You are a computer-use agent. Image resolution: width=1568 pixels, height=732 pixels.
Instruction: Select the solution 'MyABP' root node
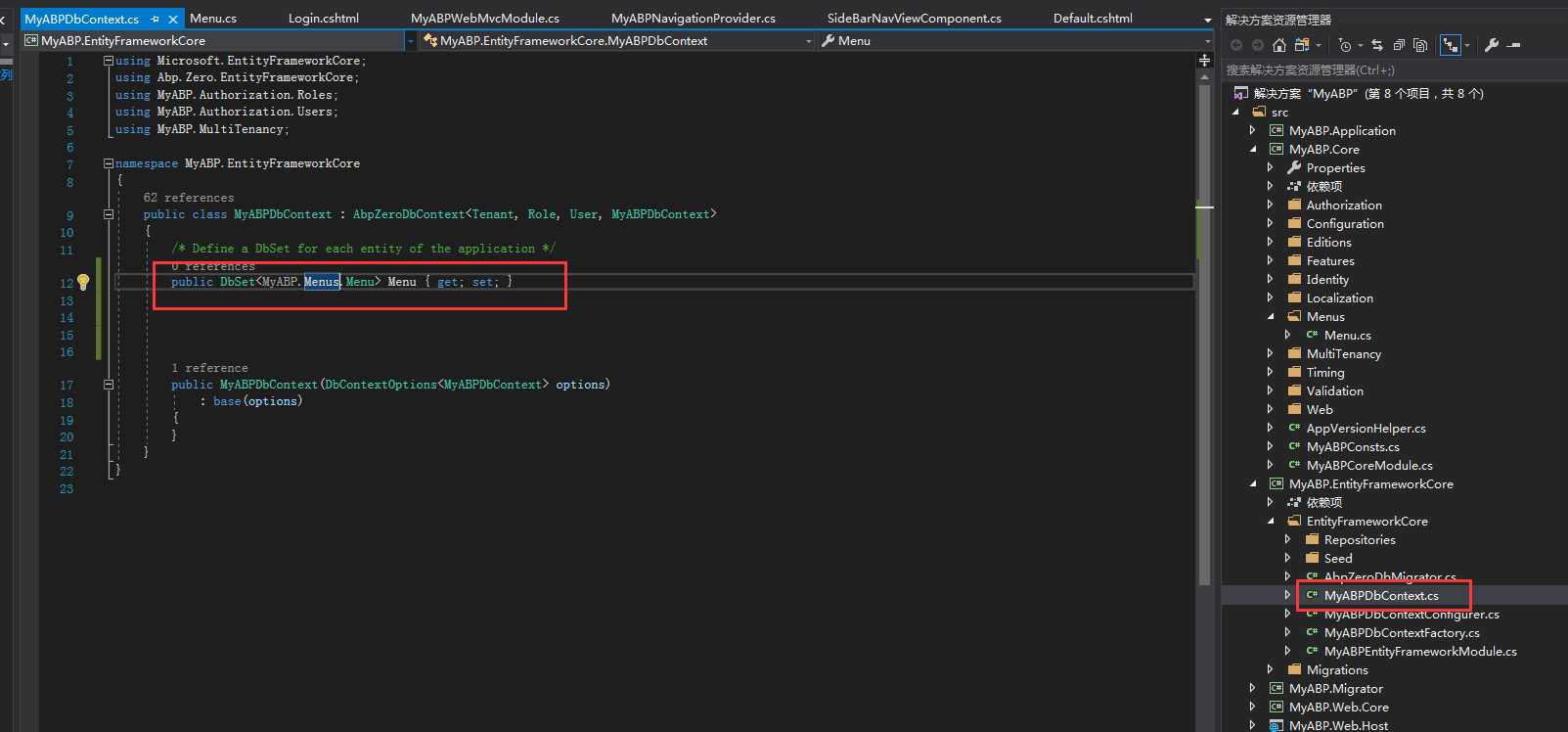coord(1359,93)
